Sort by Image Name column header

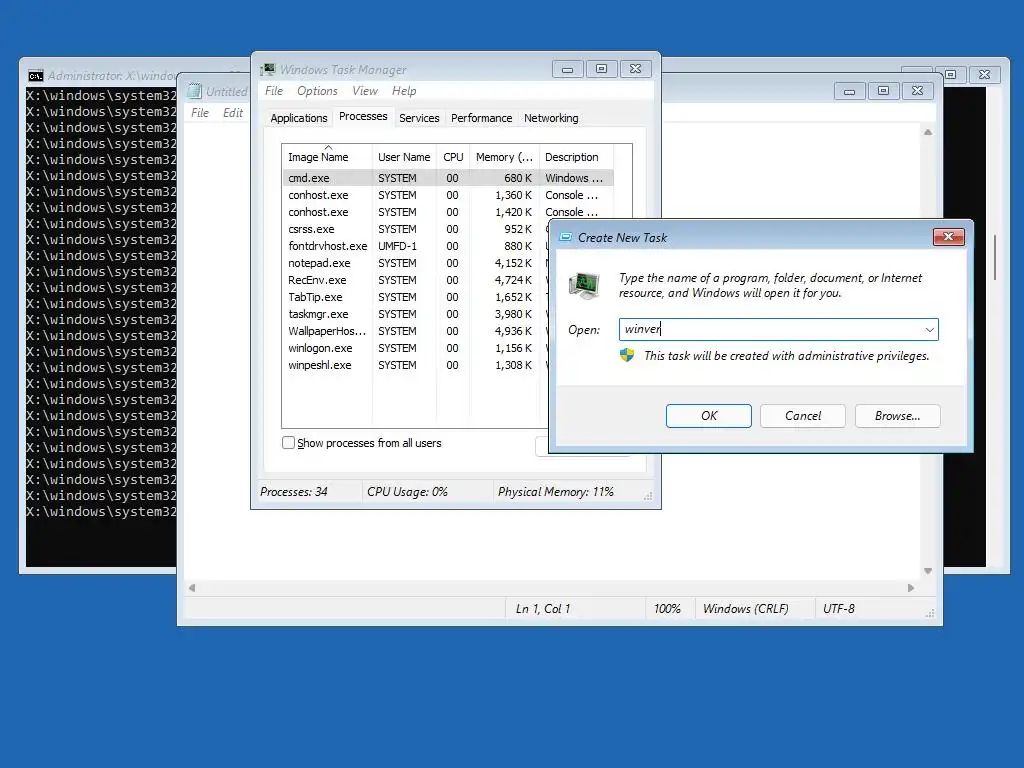coord(327,157)
